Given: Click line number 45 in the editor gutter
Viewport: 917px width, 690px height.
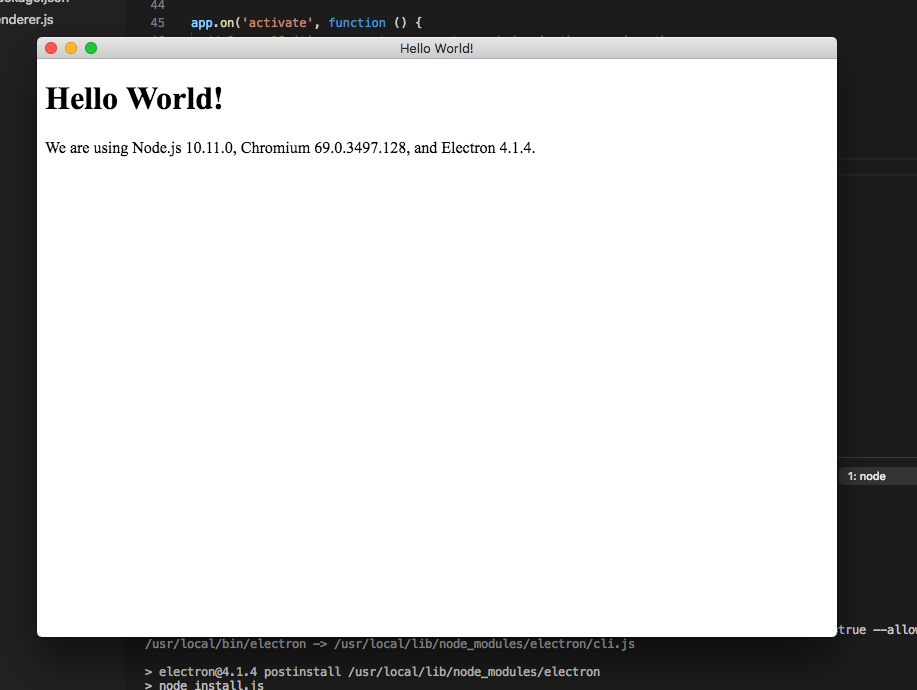Looking at the screenshot, I should coord(157,23).
